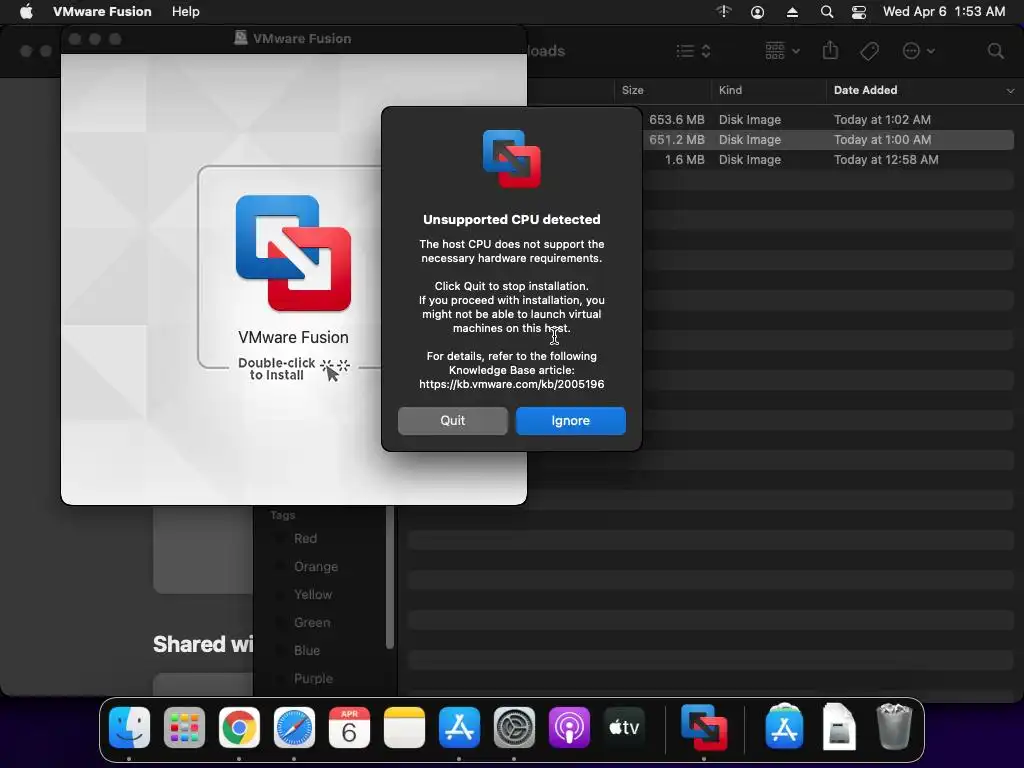This screenshot has width=1024, height=768.
Task: Click the date and time in the menu bar
Action: (944, 11)
